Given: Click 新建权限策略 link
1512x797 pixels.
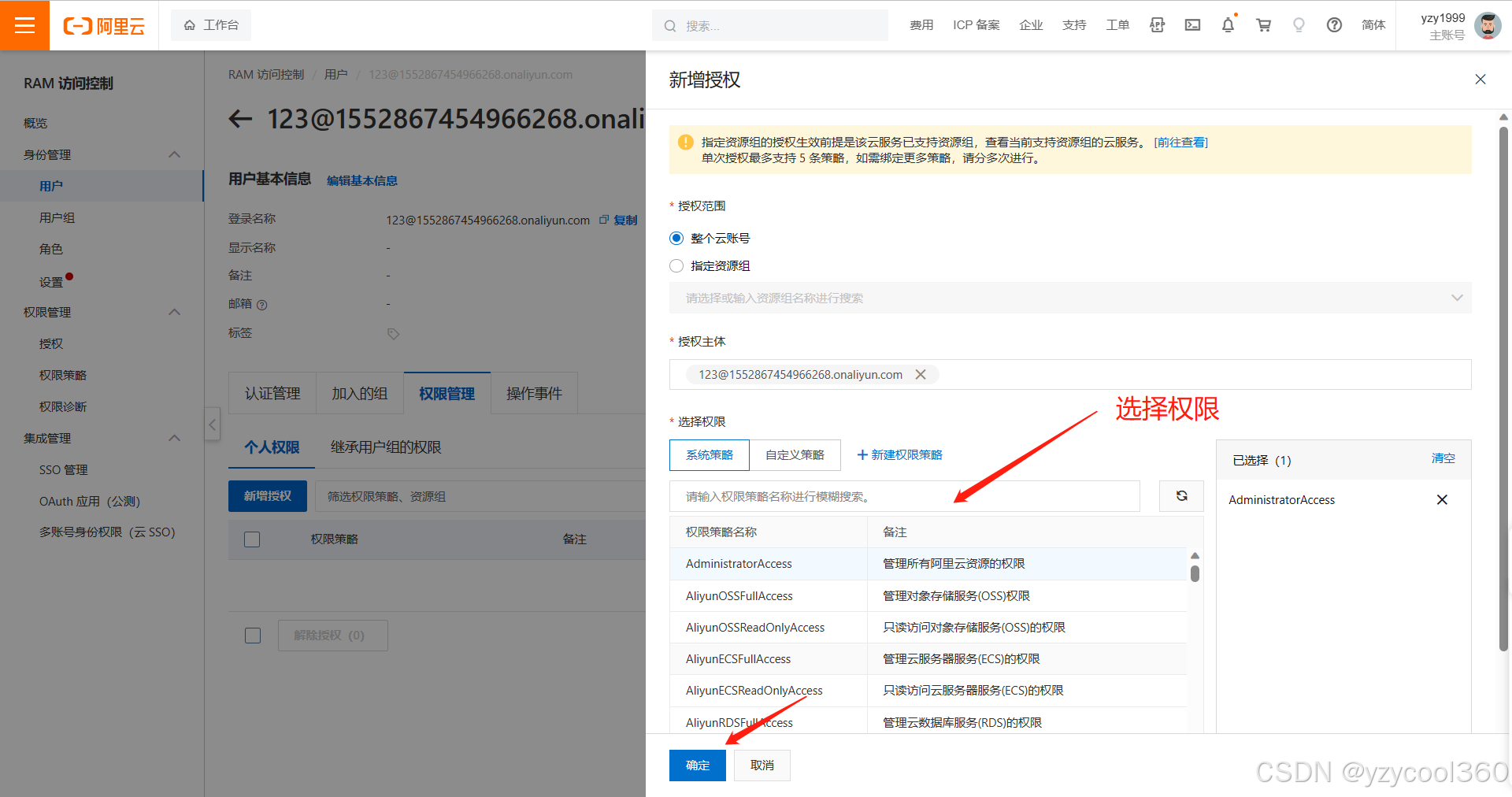Looking at the screenshot, I should (899, 455).
